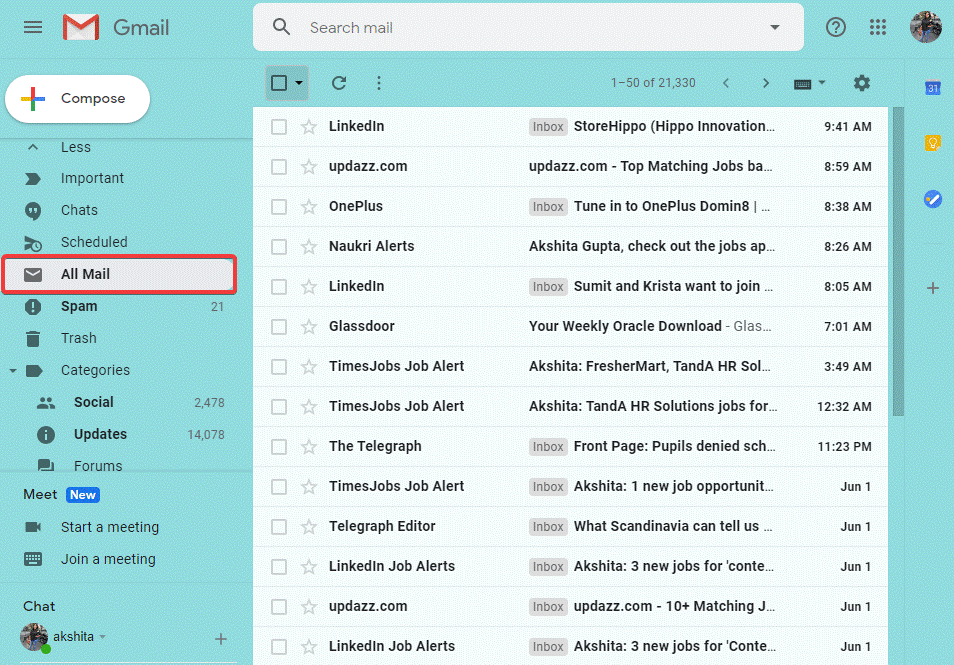Open the select-all dropdown arrow
This screenshot has width=954, height=665.
tap(299, 83)
